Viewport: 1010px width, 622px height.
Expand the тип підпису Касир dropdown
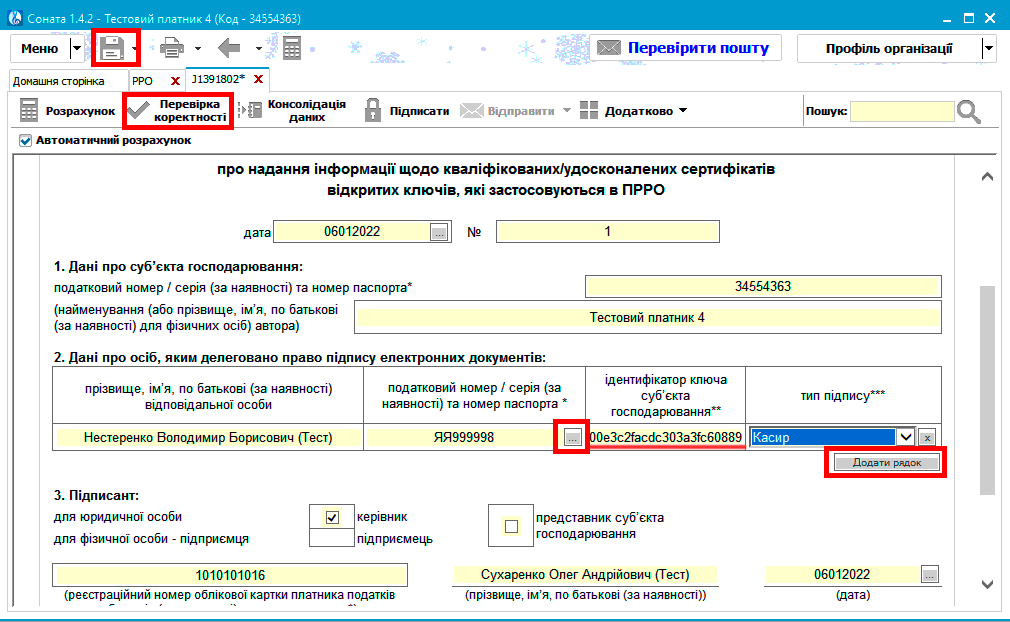coord(904,437)
